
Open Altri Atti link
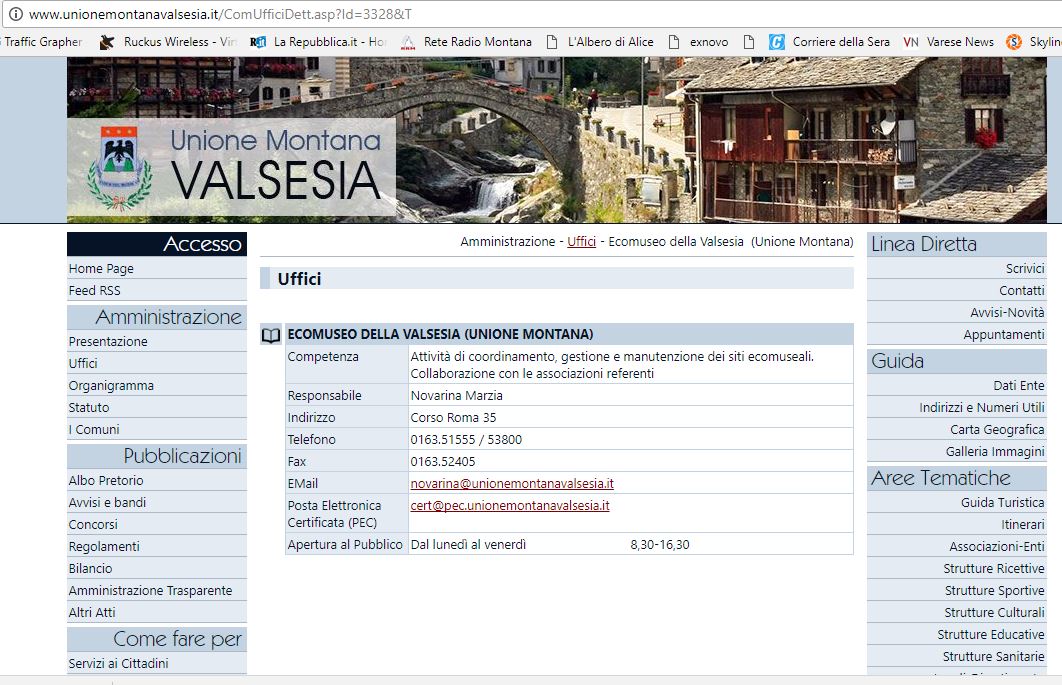click(92, 613)
